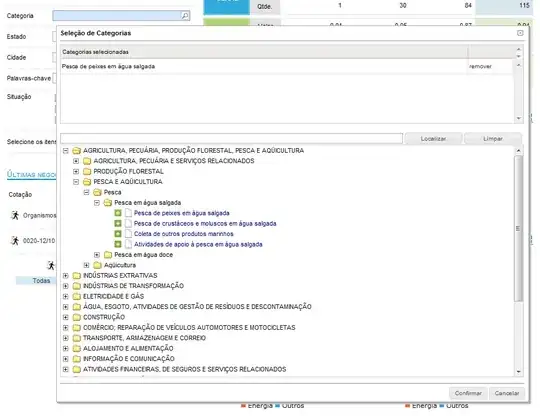Screen dimensions: 540x416
Task: Click the document icon for Pesca de peixes
Action: pyautogui.click(x=128, y=213)
